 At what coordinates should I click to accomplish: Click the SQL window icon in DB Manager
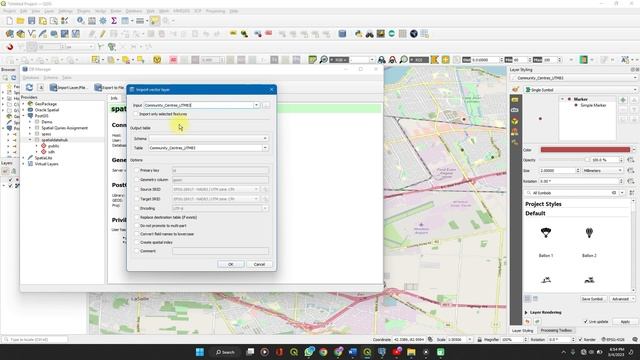coord(41,87)
